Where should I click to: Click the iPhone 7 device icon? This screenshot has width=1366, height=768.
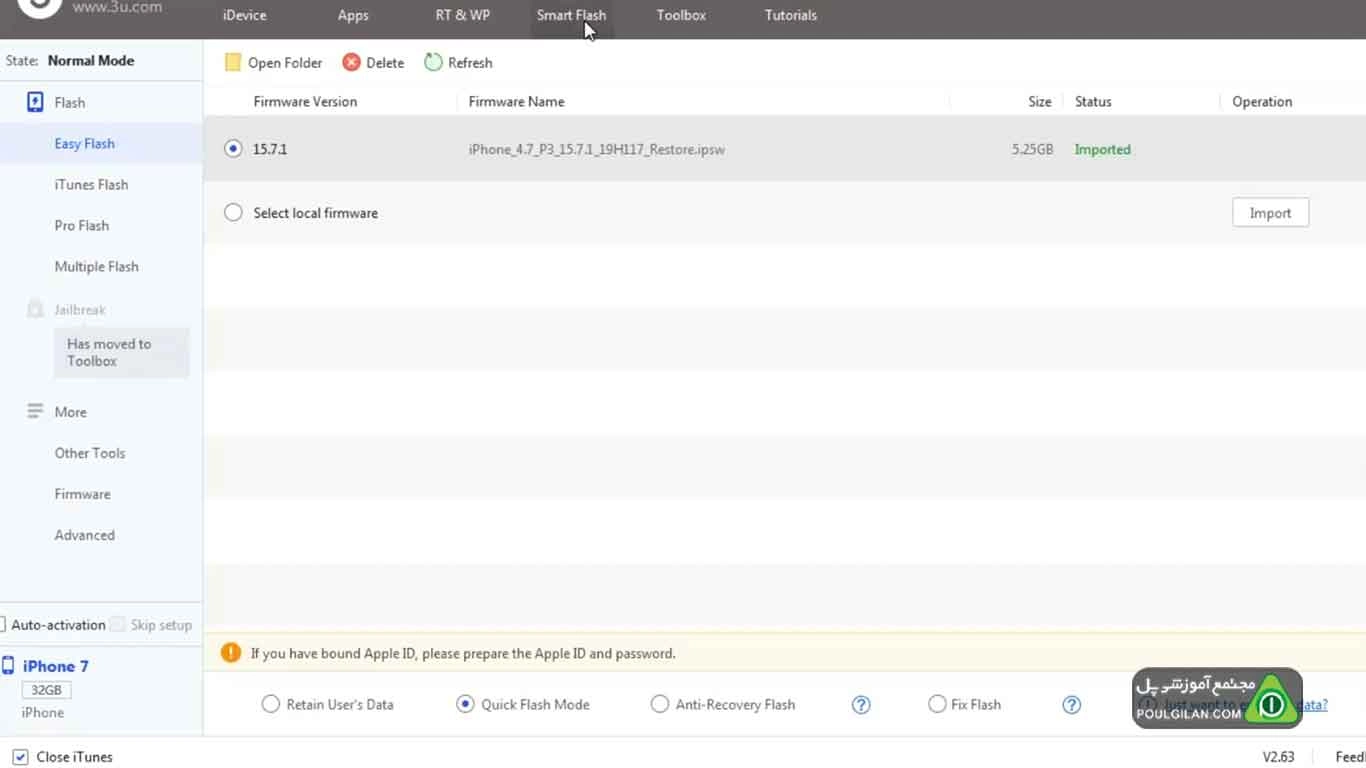coord(8,666)
